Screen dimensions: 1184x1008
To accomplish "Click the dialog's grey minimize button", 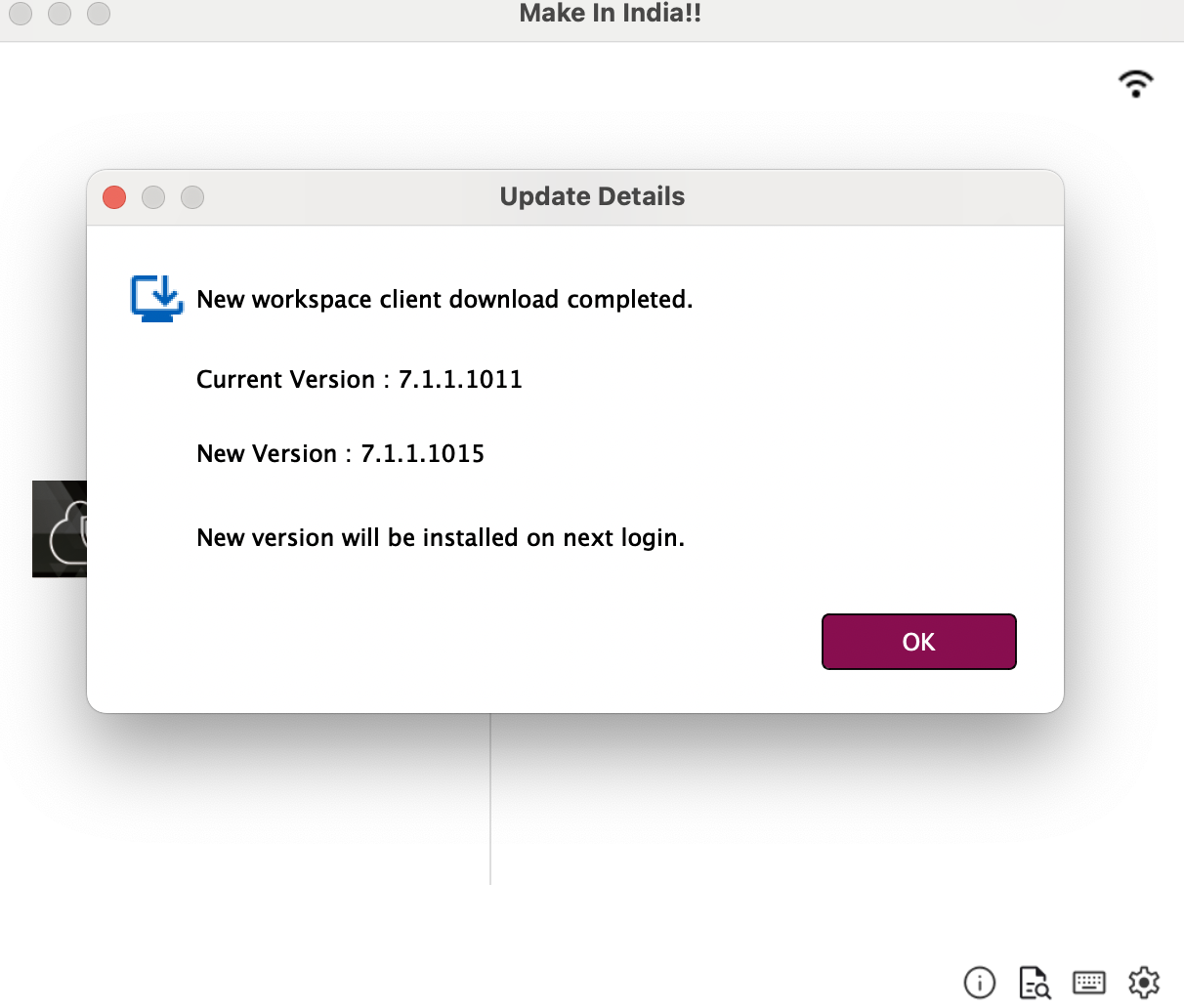I will (x=153, y=197).
